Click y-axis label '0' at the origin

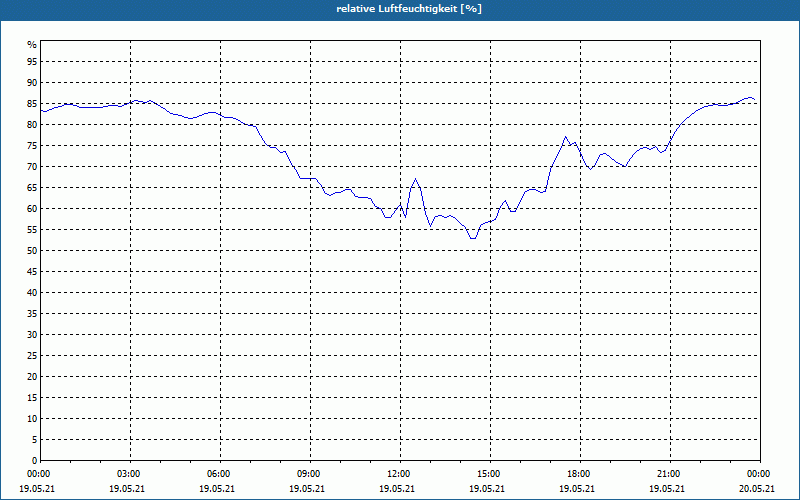[35, 461]
